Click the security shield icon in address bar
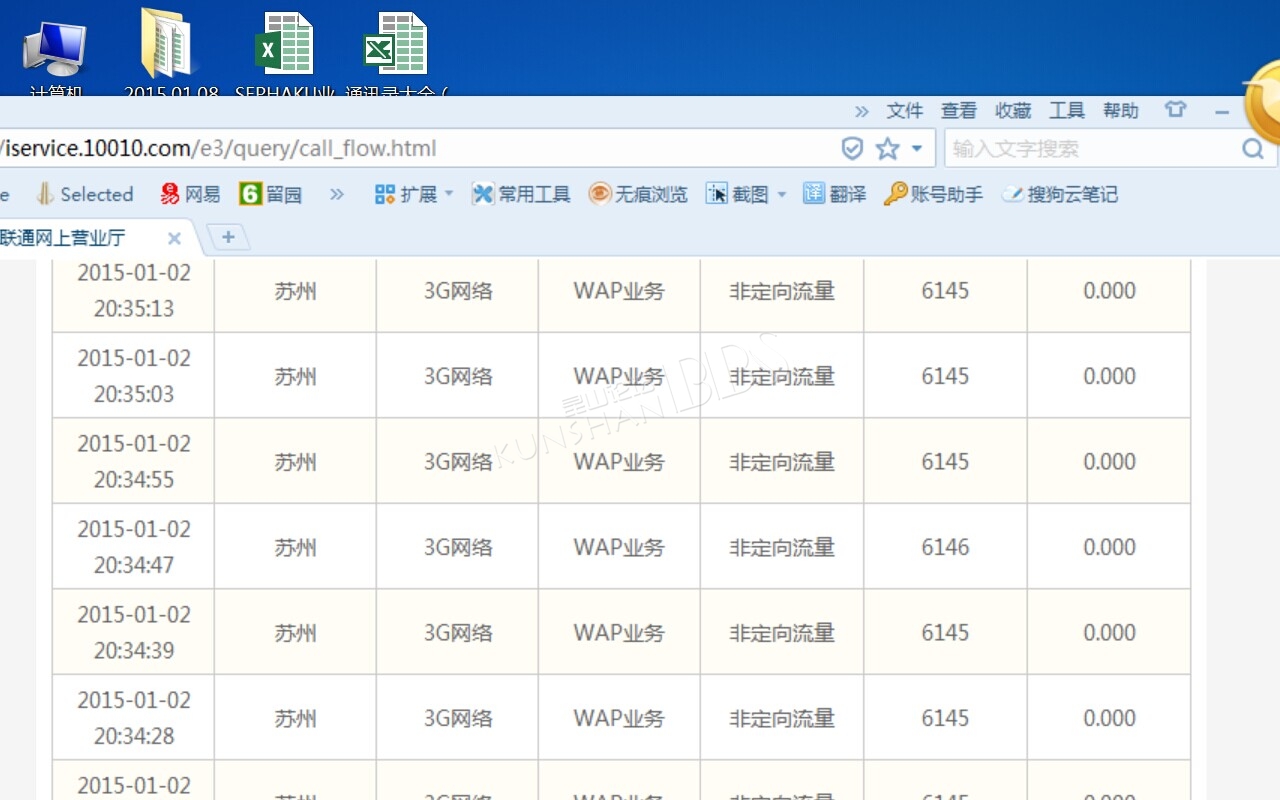Screen dimensions: 1280x800 pos(852,149)
